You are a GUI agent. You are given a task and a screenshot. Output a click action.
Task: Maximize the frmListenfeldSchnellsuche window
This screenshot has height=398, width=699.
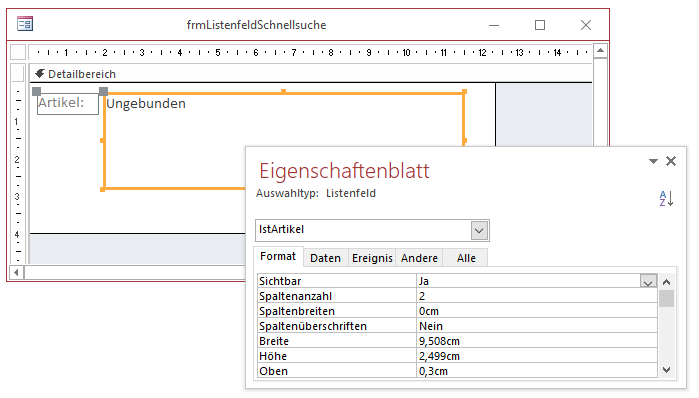pos(540,25)
